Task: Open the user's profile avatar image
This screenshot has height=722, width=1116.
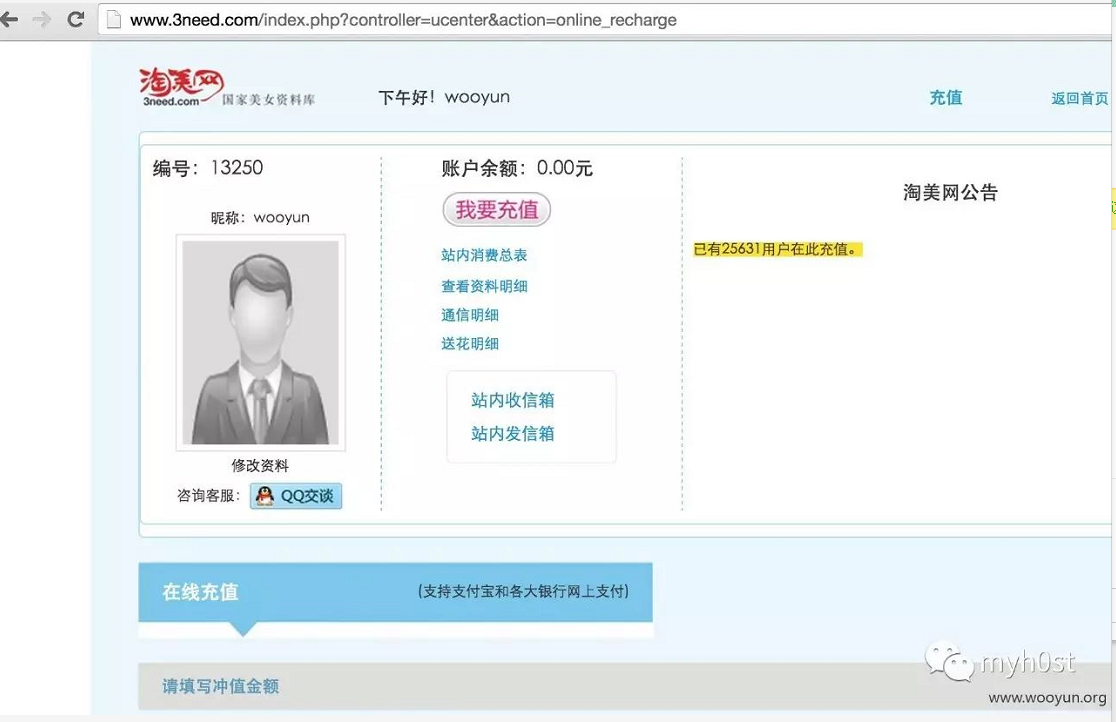Action: point(260,340)
